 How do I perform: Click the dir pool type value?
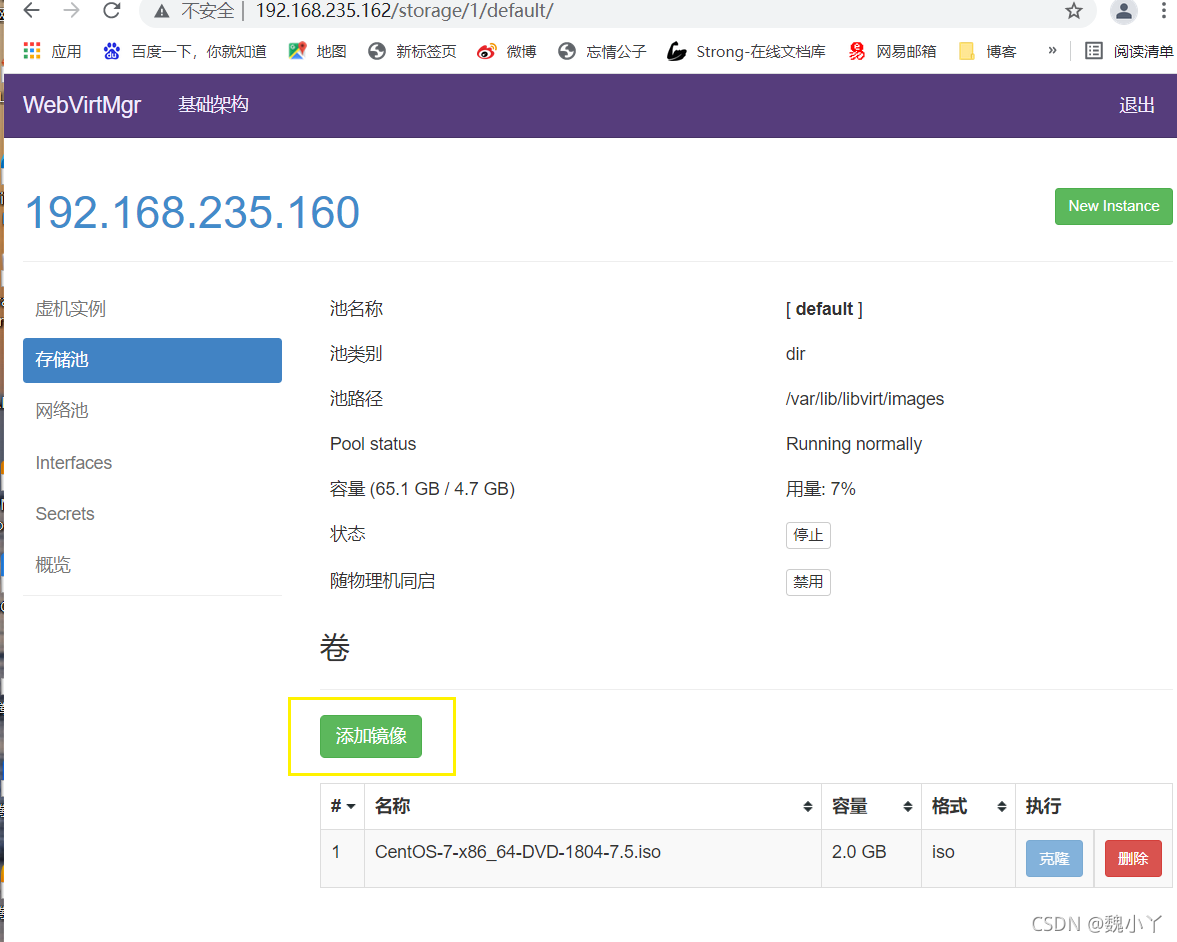tap(795, 354)
